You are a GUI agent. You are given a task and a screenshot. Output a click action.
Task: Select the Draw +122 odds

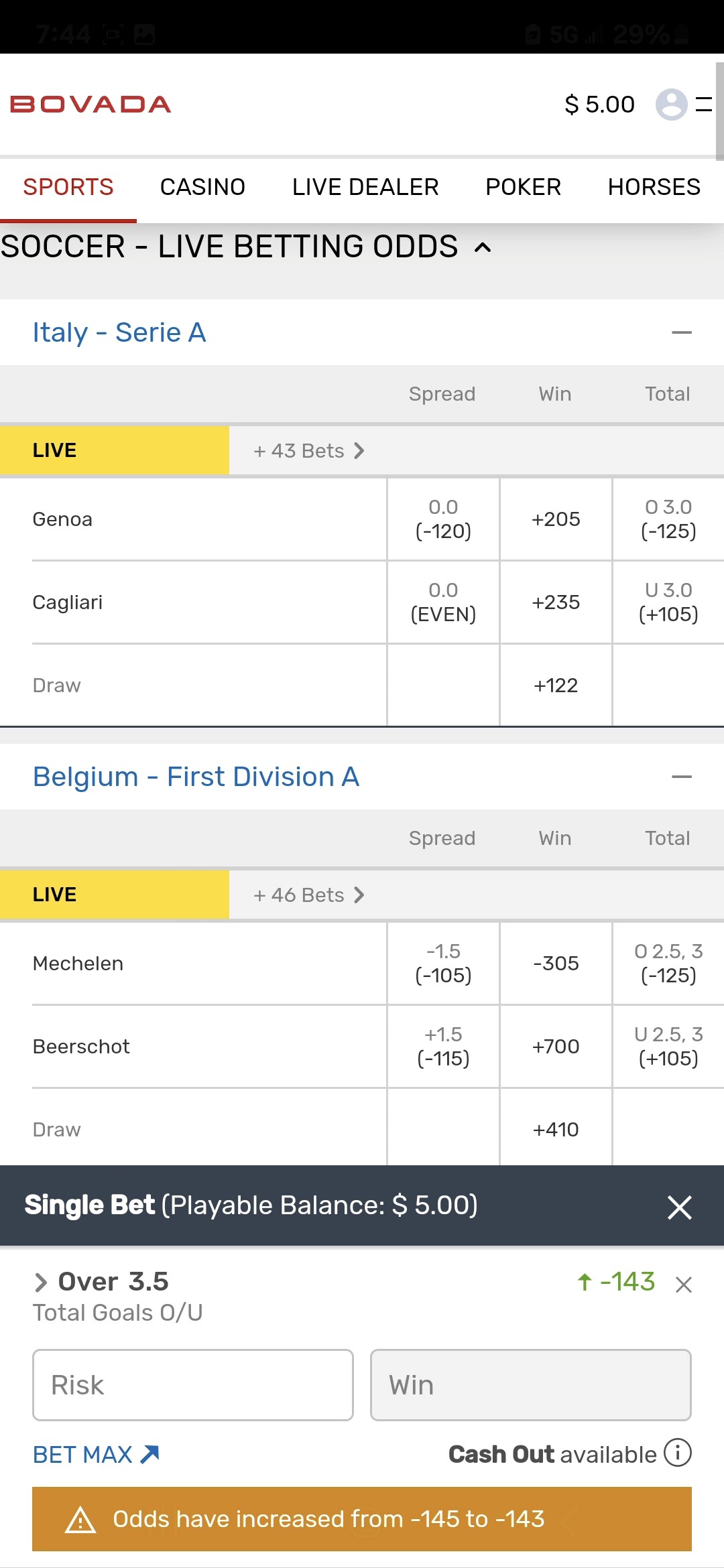[x=556, y=685]
